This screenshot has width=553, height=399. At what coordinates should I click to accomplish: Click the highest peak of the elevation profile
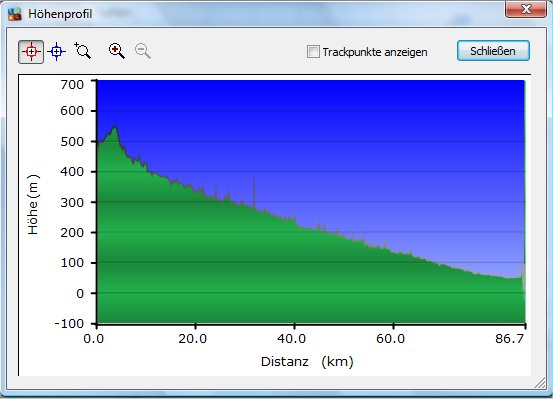(115, 126)
